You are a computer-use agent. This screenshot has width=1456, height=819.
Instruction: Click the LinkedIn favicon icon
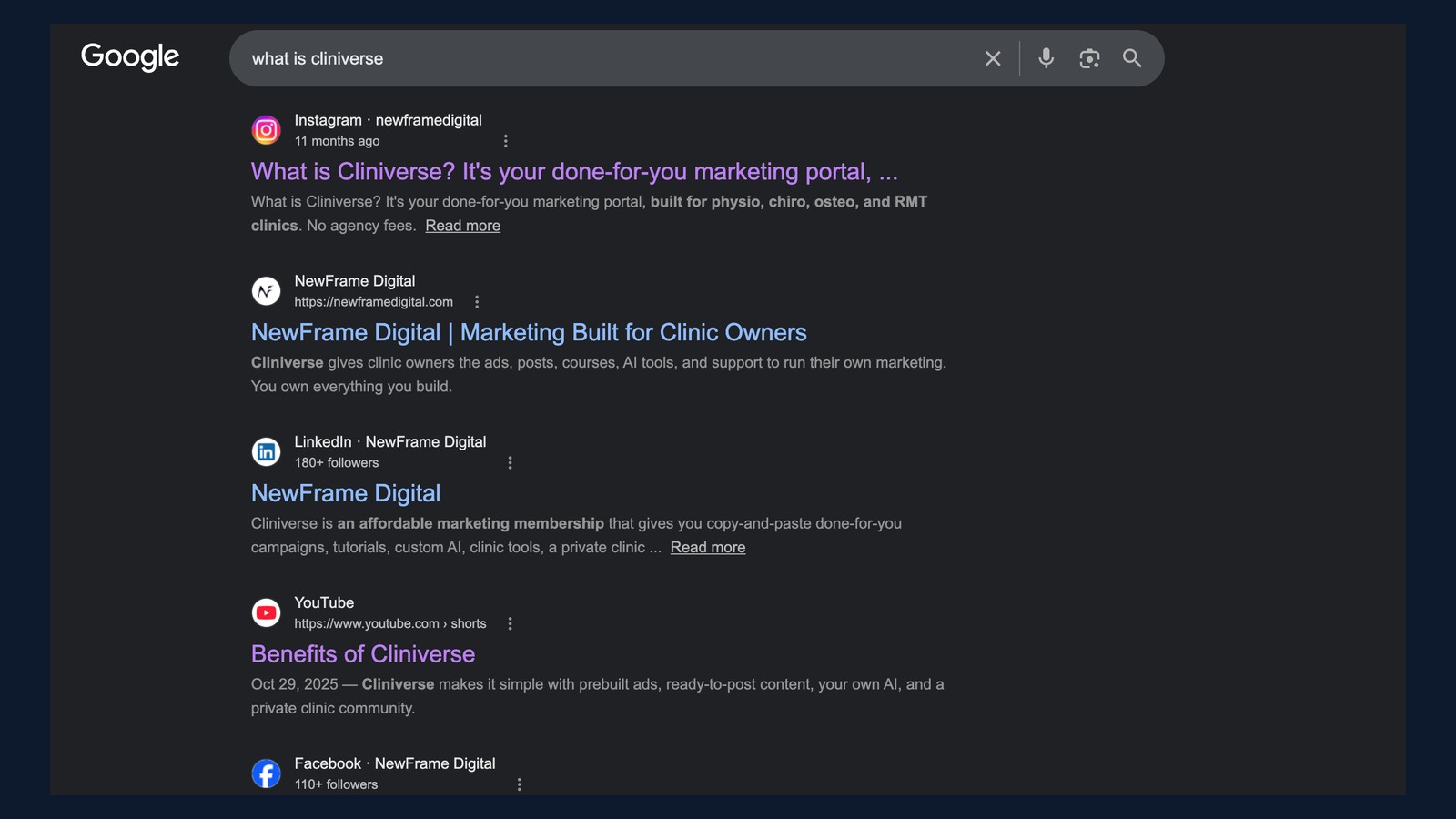coord(266,451)
